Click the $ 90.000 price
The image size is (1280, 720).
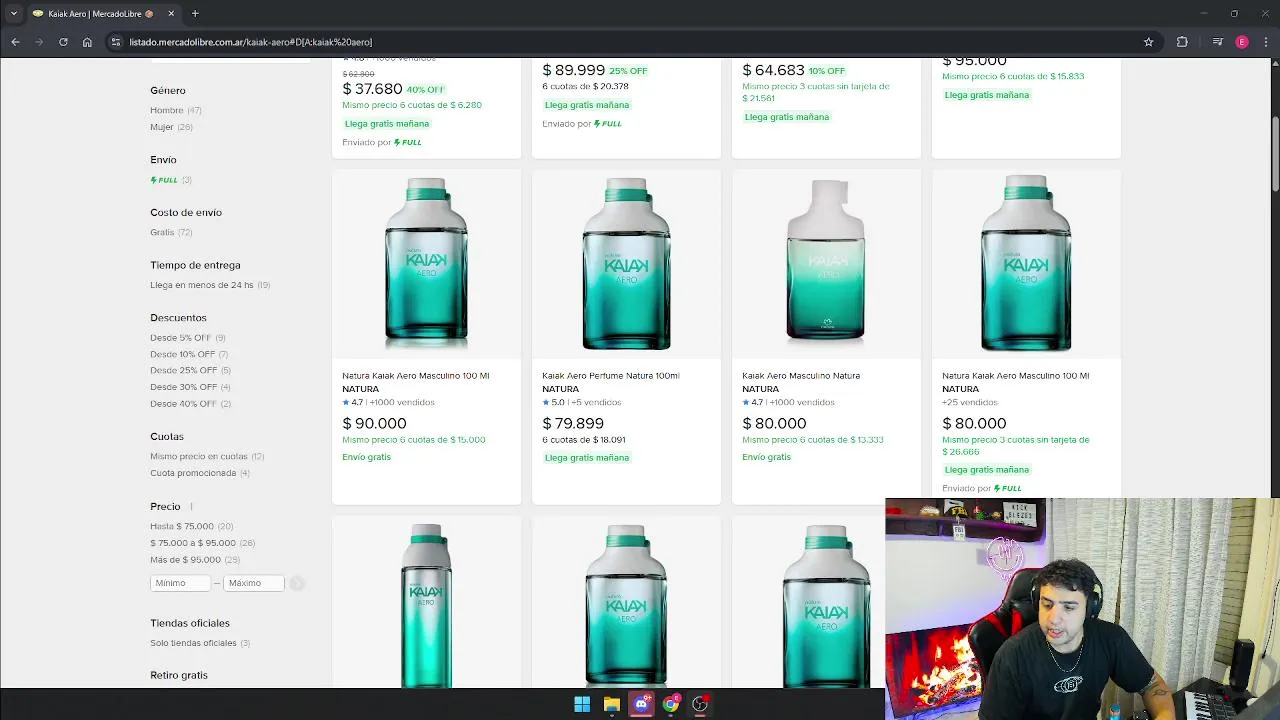[374, 423]
